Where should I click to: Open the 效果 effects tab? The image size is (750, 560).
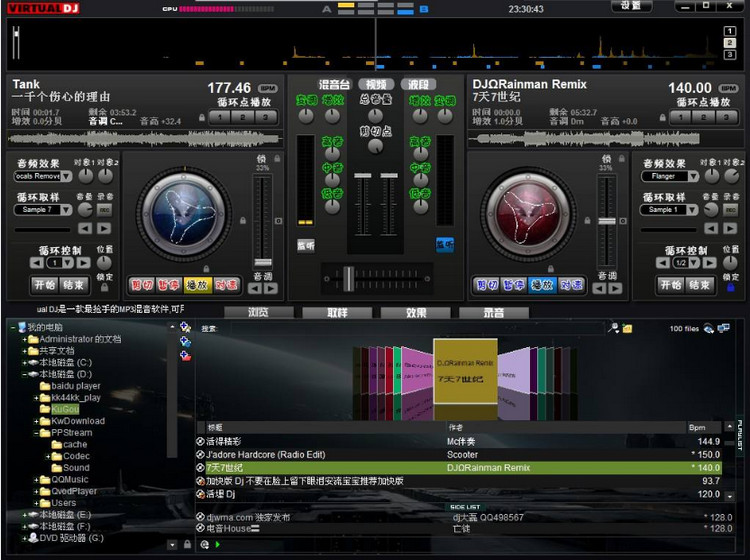click(x=416, y=313)
